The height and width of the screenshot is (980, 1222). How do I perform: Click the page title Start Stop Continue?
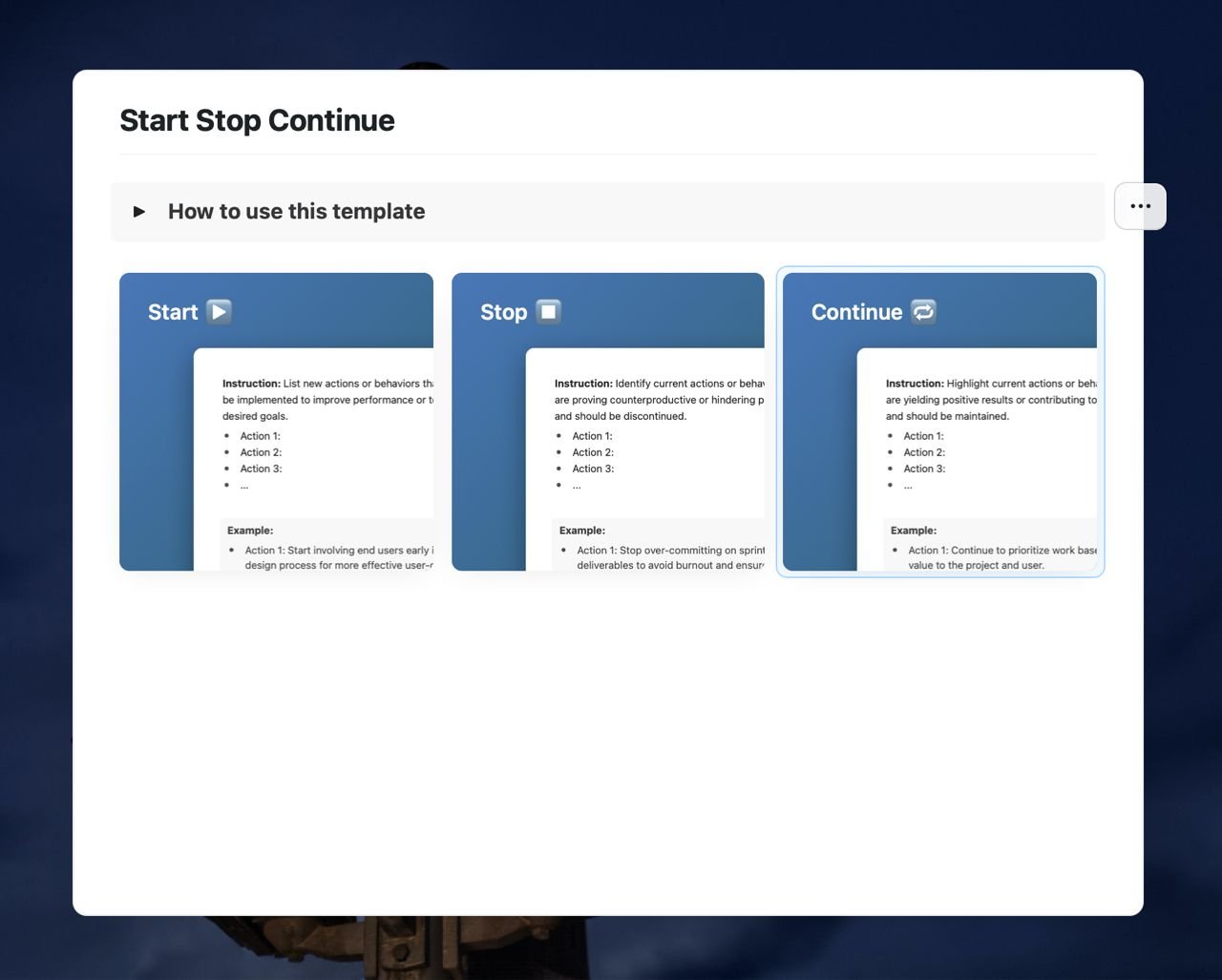(256, 120)
